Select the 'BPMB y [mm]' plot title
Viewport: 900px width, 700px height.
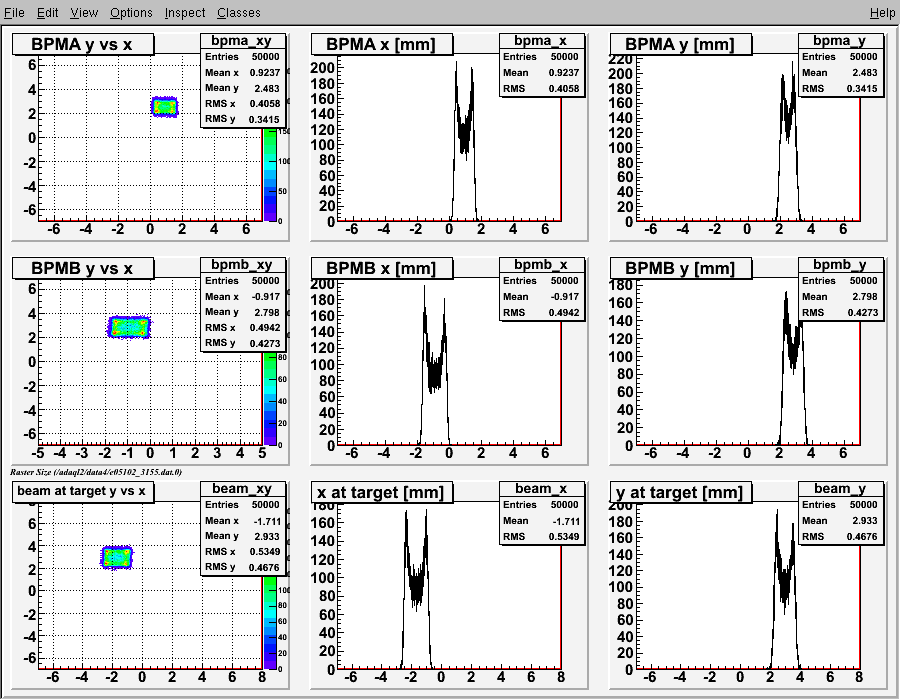tap(681, 268)
